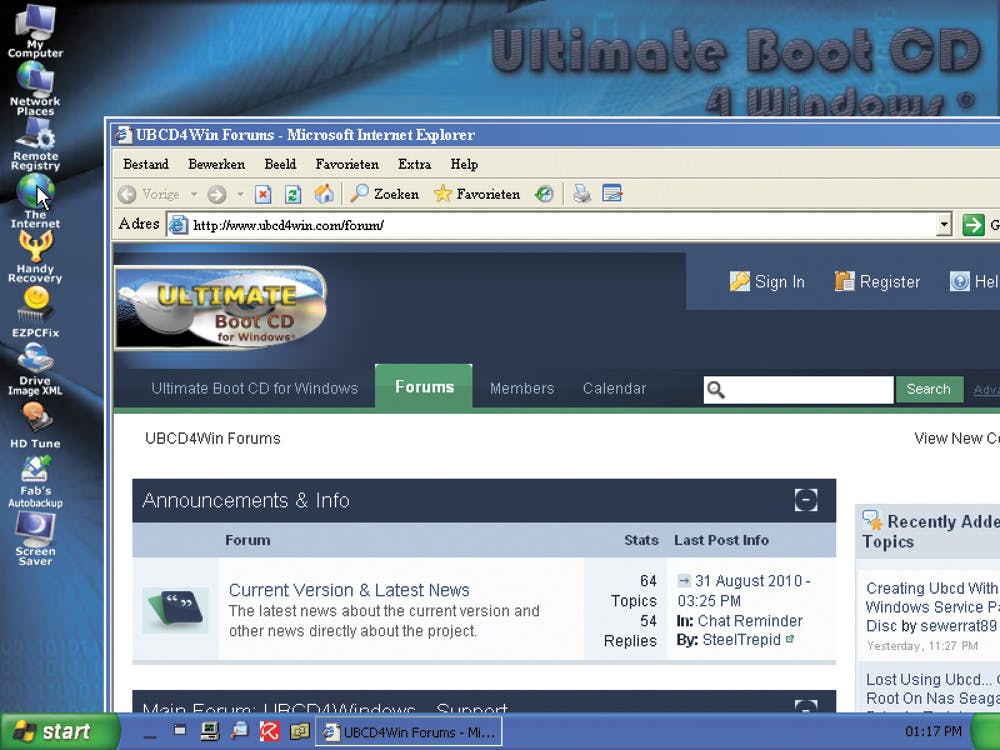
Task: Open the Members tab
Action: [x=522, y=388]
